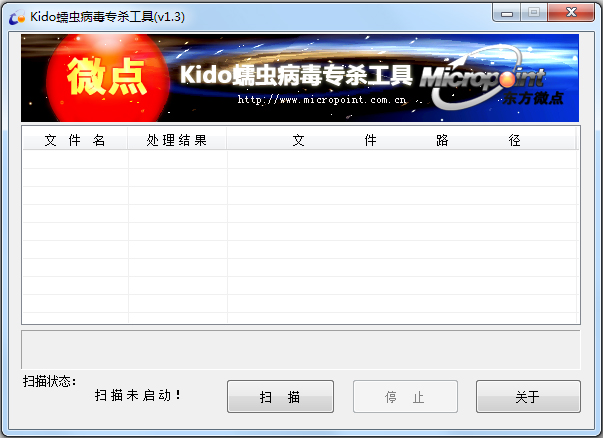Click the 文件名 column header
This screenshot has width=603, height=438.
tap(75, 140)
